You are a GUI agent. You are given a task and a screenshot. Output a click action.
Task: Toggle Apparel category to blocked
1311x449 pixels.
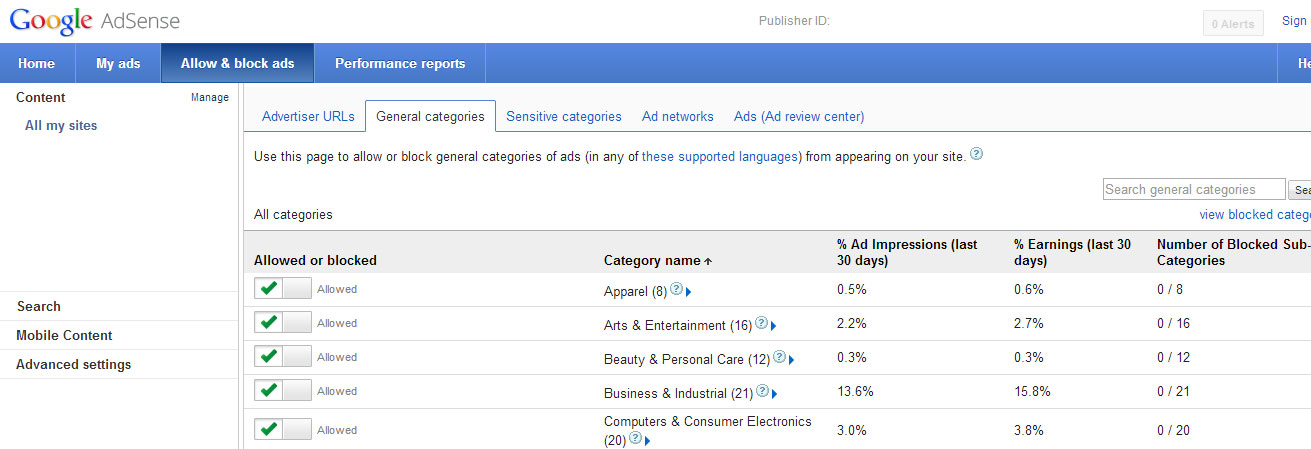pyautogui.click(x=283, y=289)
